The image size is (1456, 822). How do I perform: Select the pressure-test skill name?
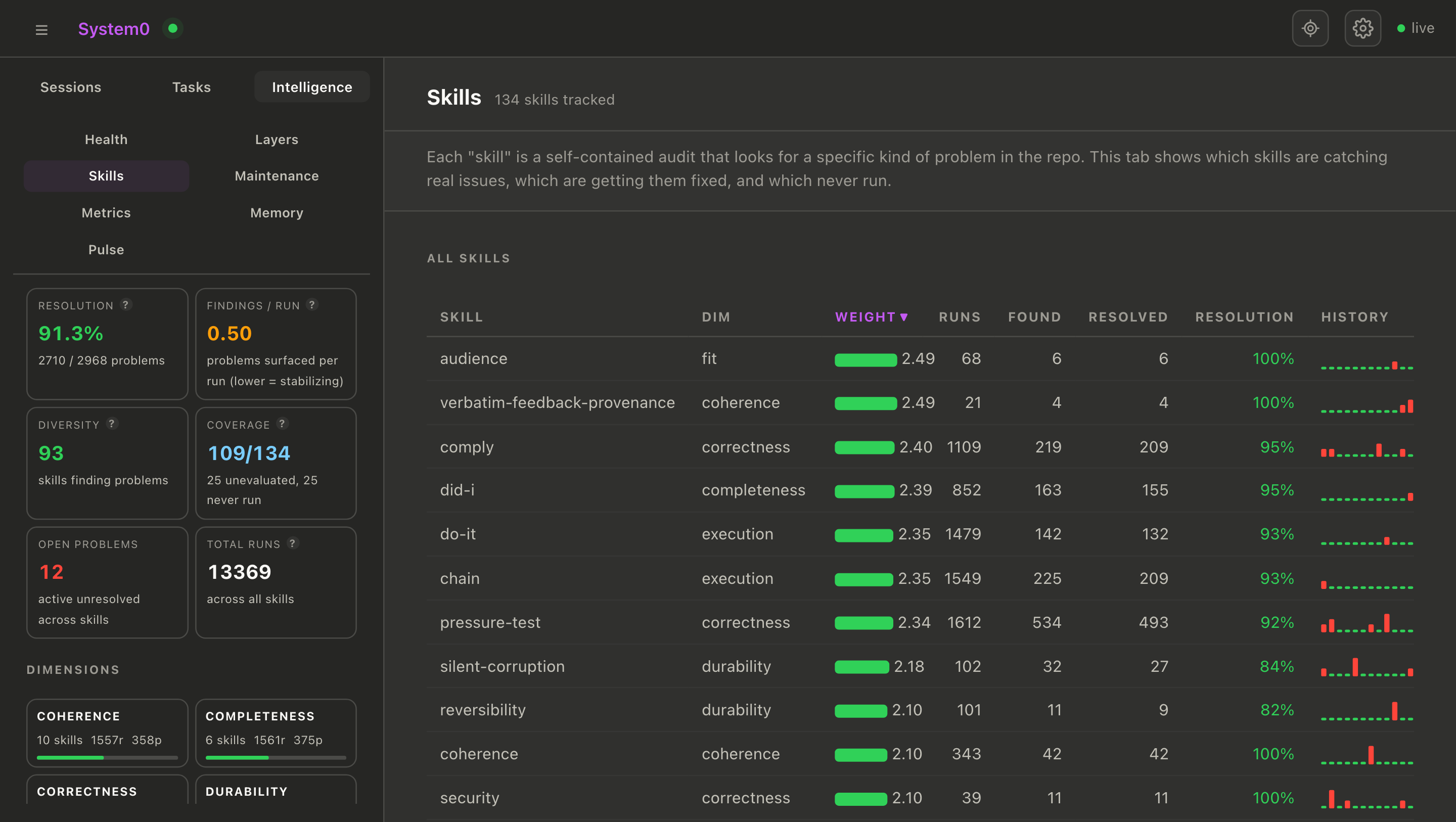click(490, 622)
